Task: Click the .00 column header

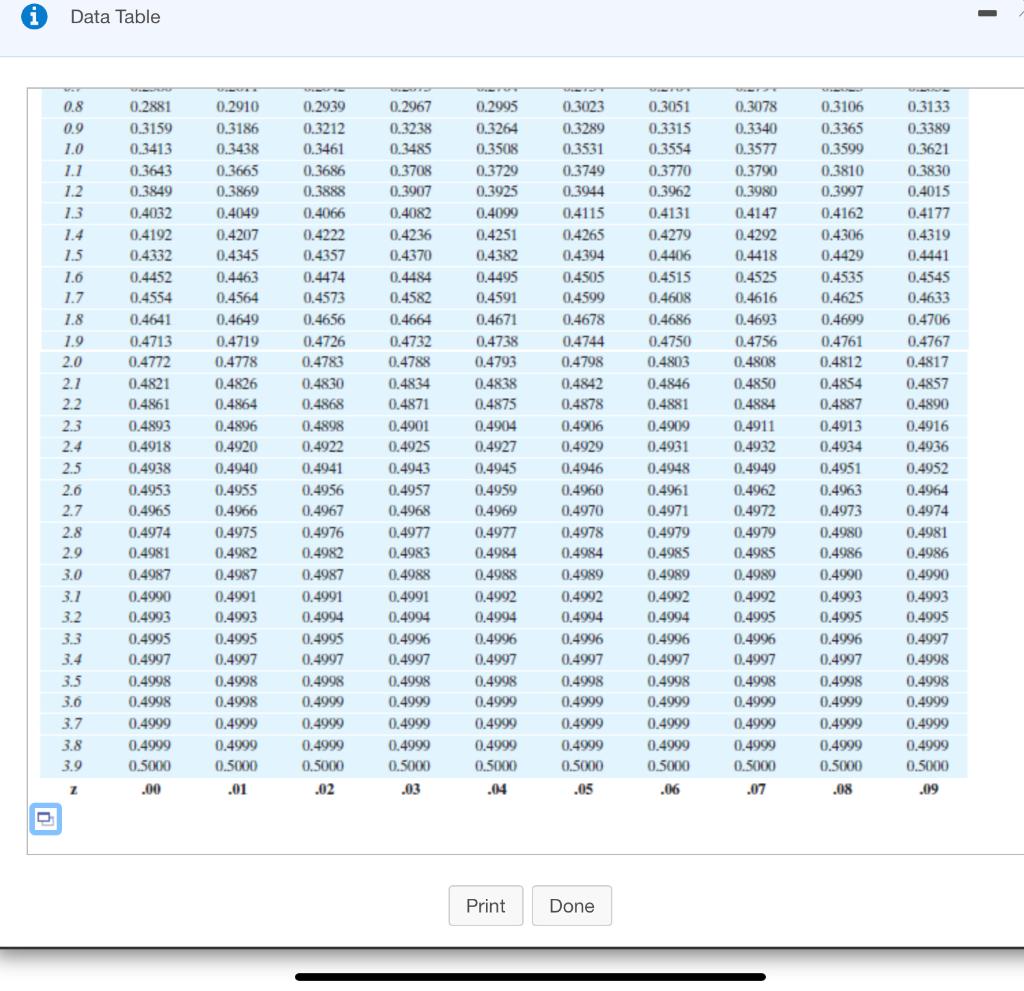Action: (151, 789)
